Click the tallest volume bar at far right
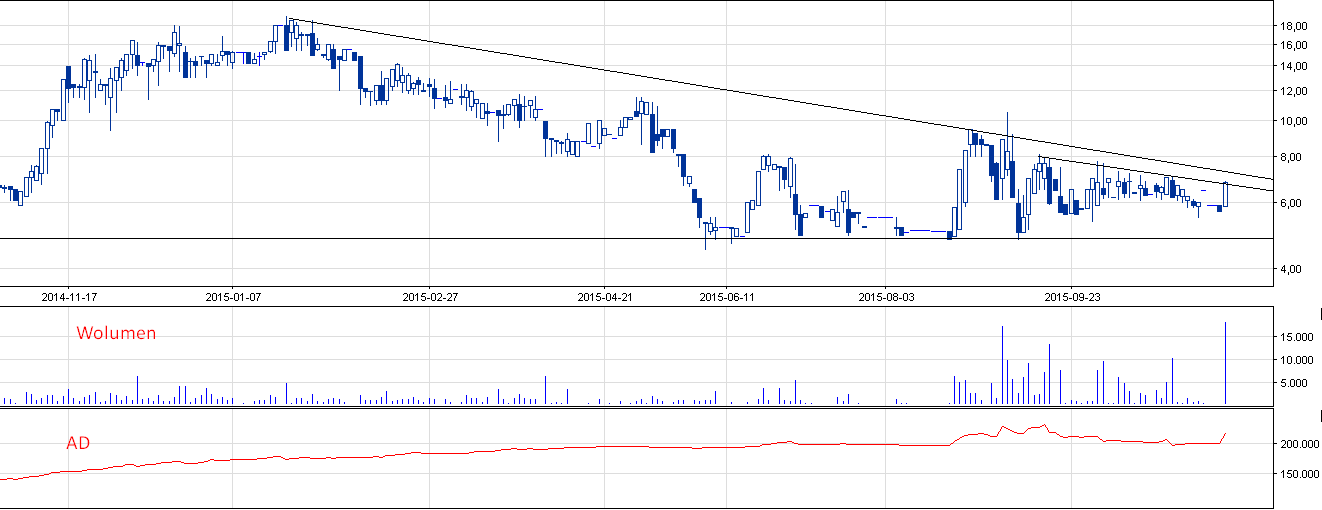1322x510 pixels. 1226,364
